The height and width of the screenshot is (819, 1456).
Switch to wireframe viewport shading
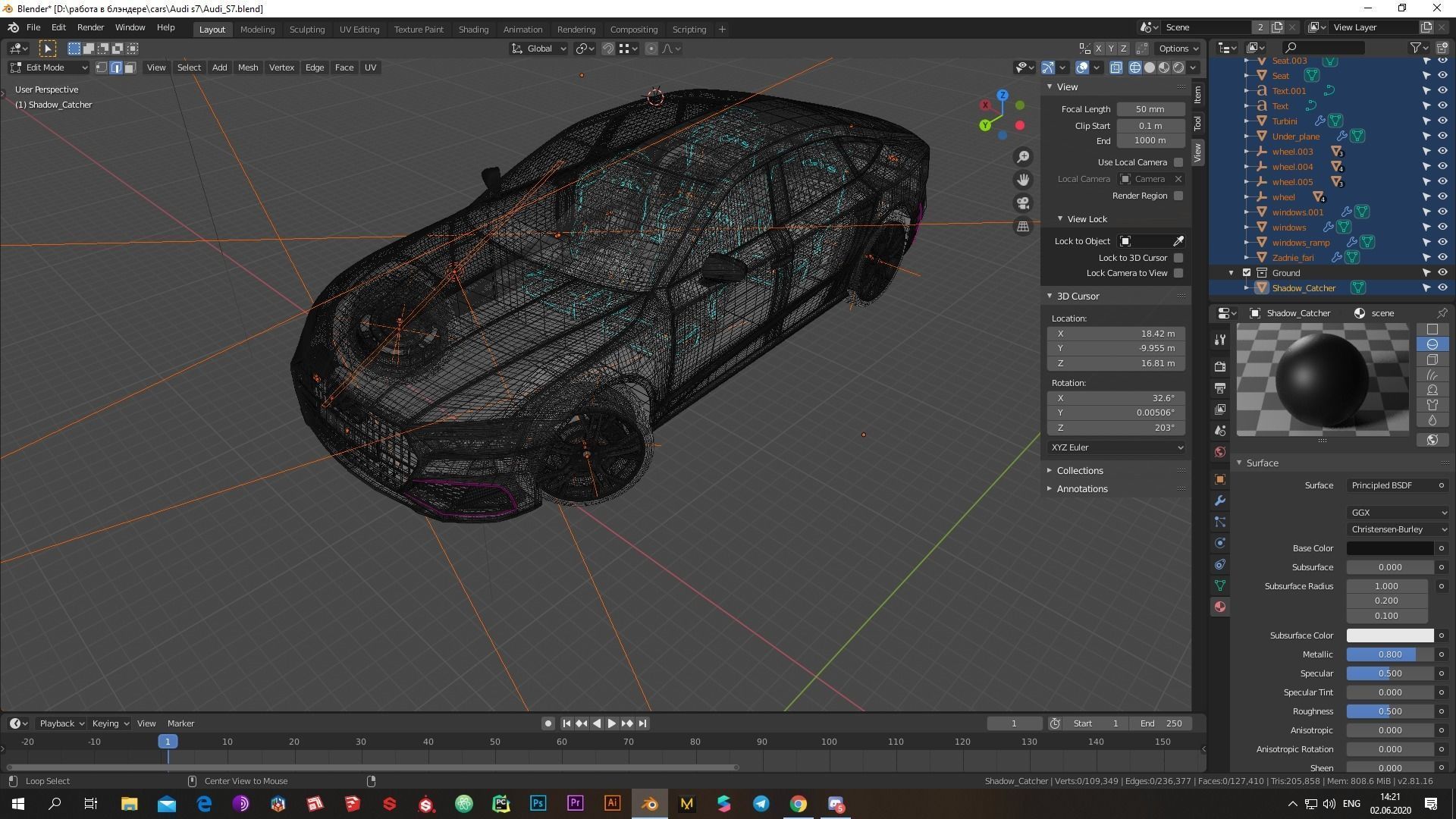tap(1135, 67)
